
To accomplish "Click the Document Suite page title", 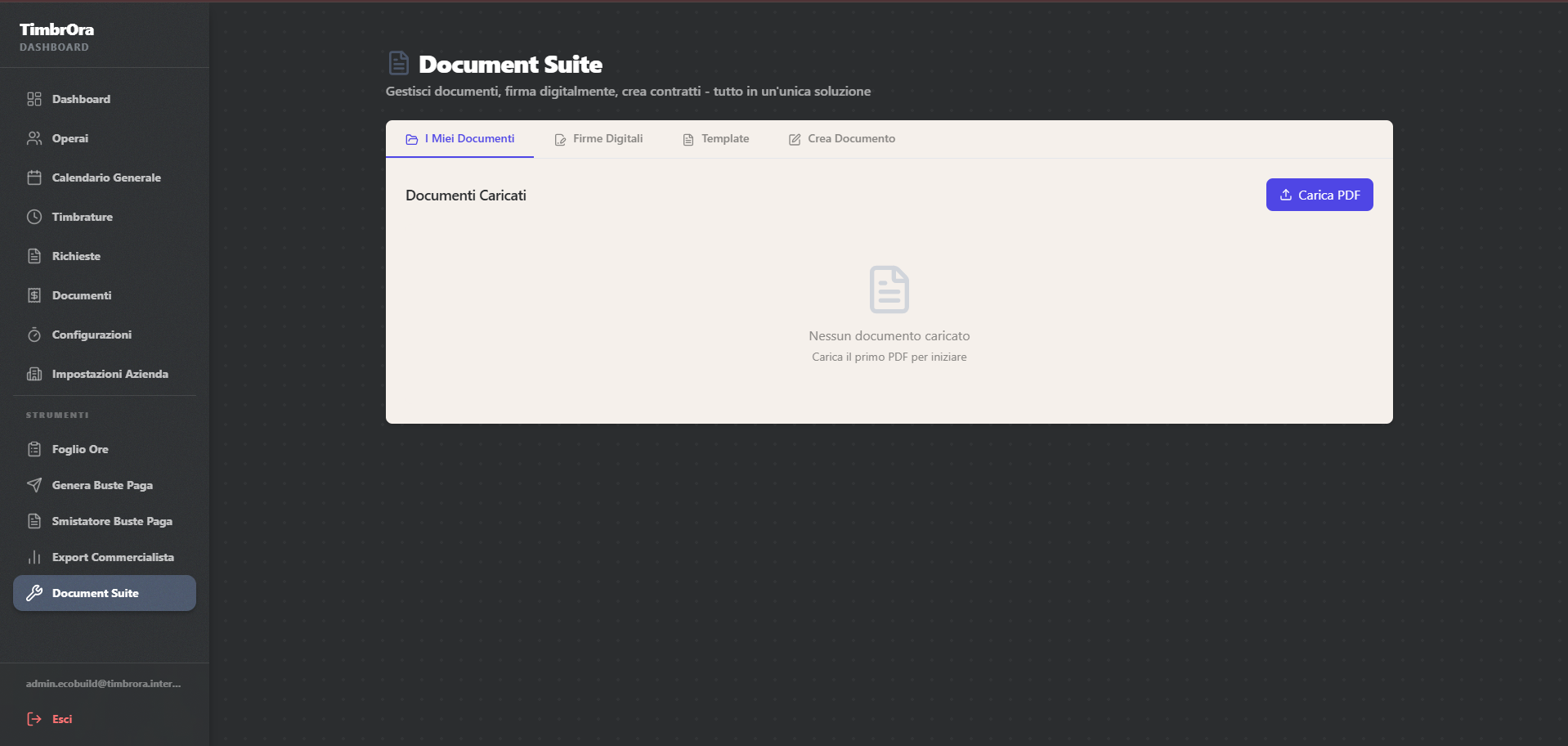I will 510,64.
